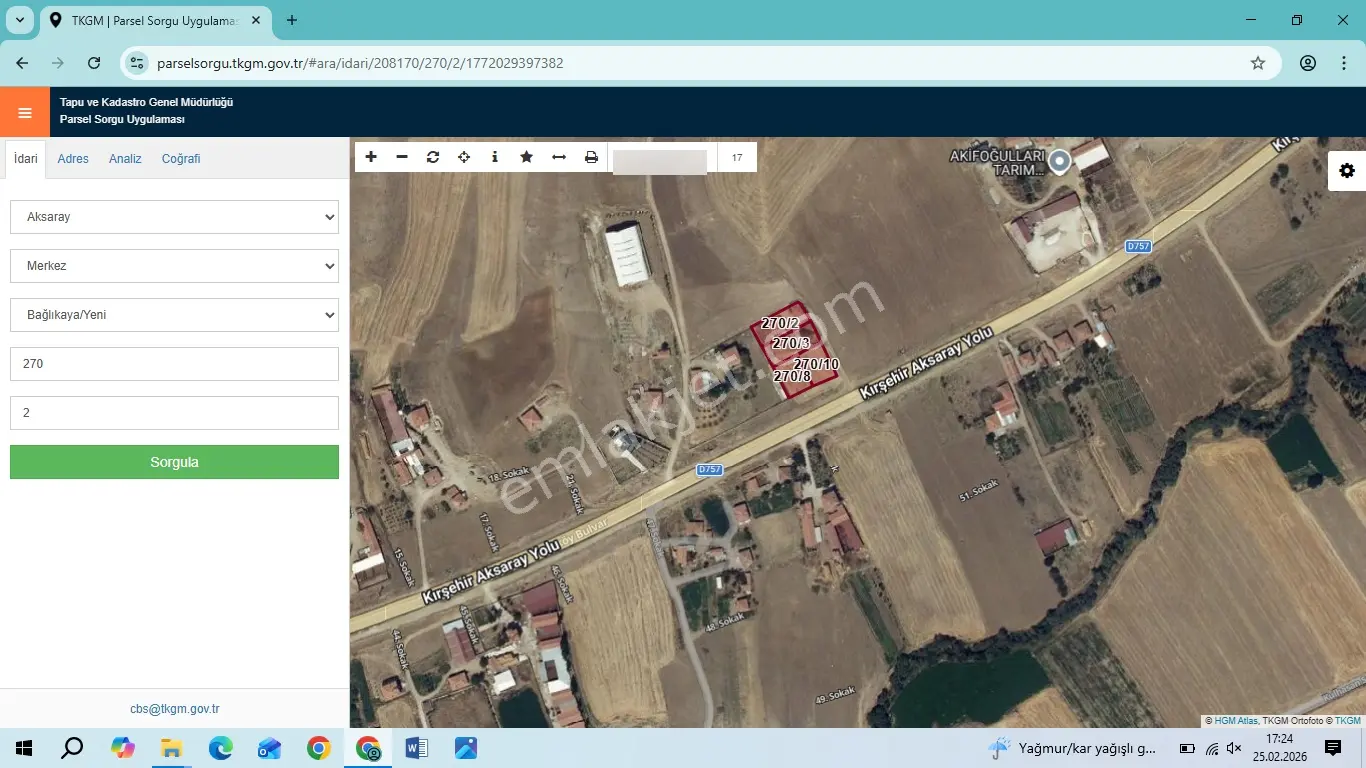Launch Copilot from the taskbar
The height and width of the screenshot is (768, 1366).
(x=122, y=748)
